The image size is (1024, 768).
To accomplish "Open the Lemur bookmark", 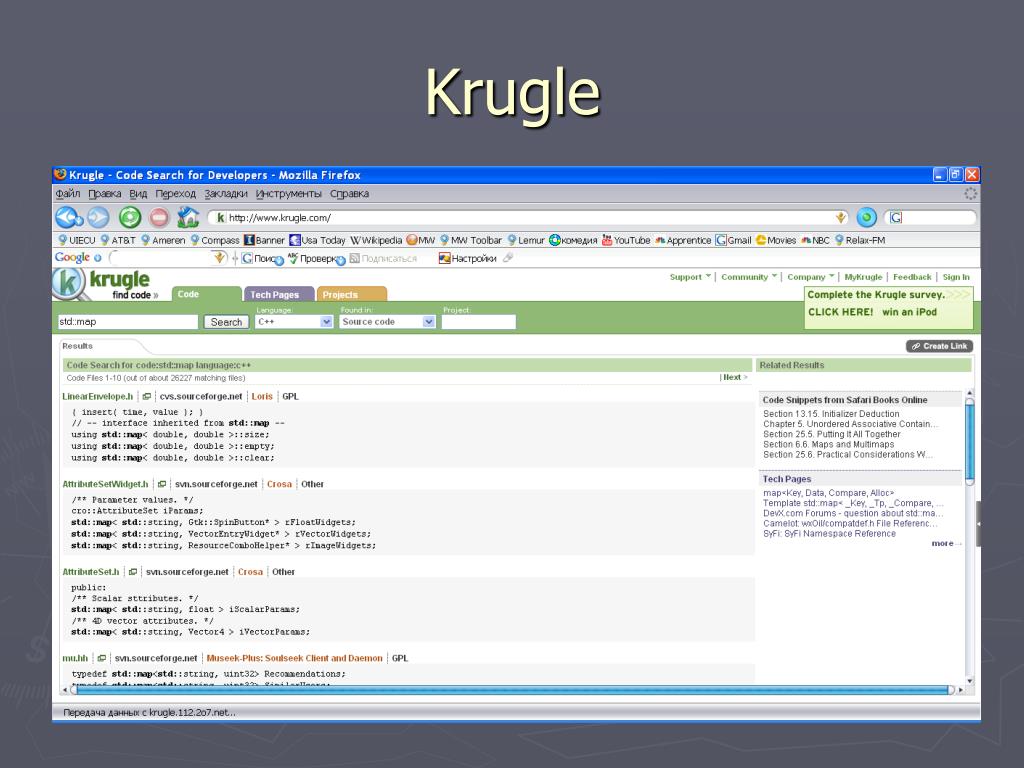I will pyautogui.click(x=526, y=240).
